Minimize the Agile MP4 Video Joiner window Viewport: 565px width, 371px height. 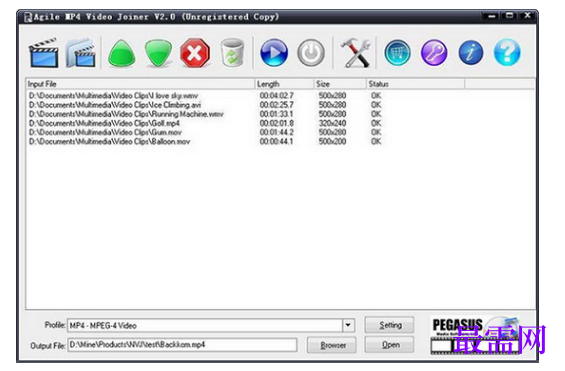point(491,16)
